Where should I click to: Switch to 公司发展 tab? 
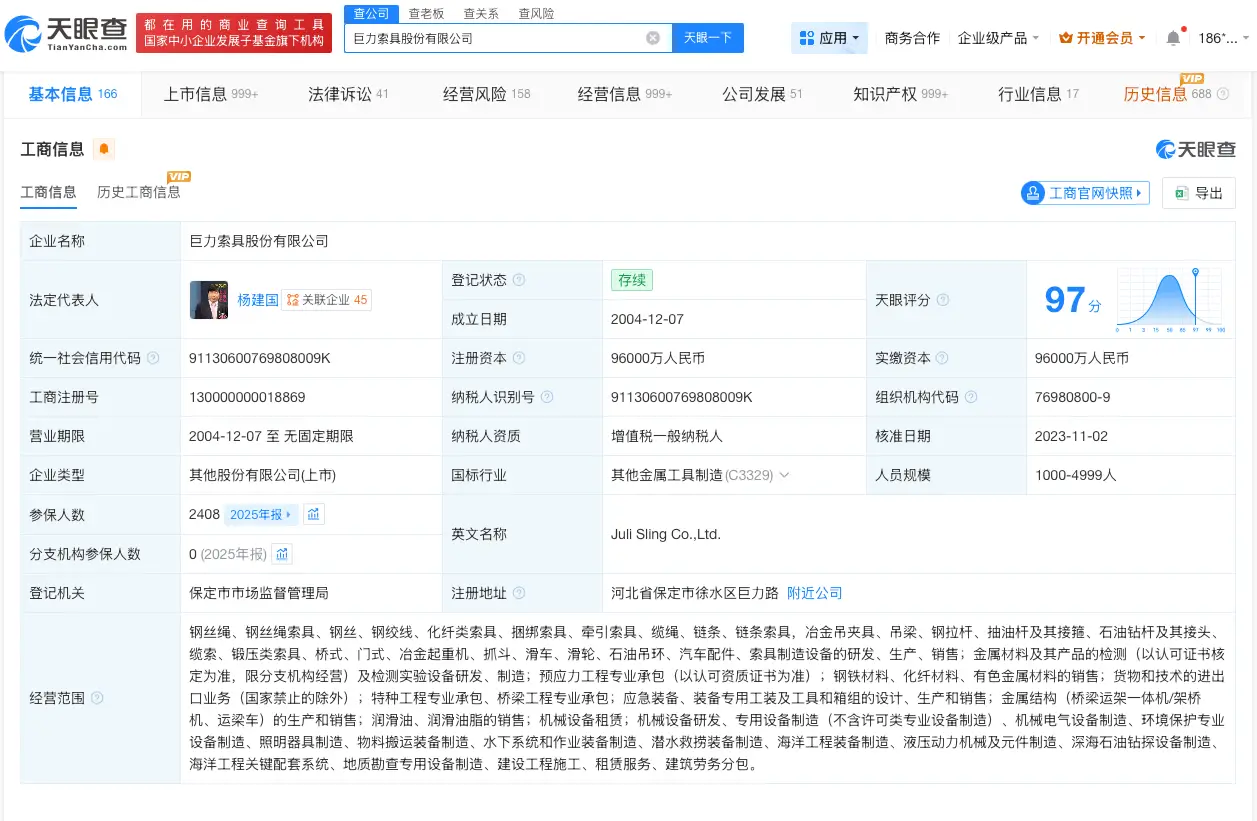(762, 94)
